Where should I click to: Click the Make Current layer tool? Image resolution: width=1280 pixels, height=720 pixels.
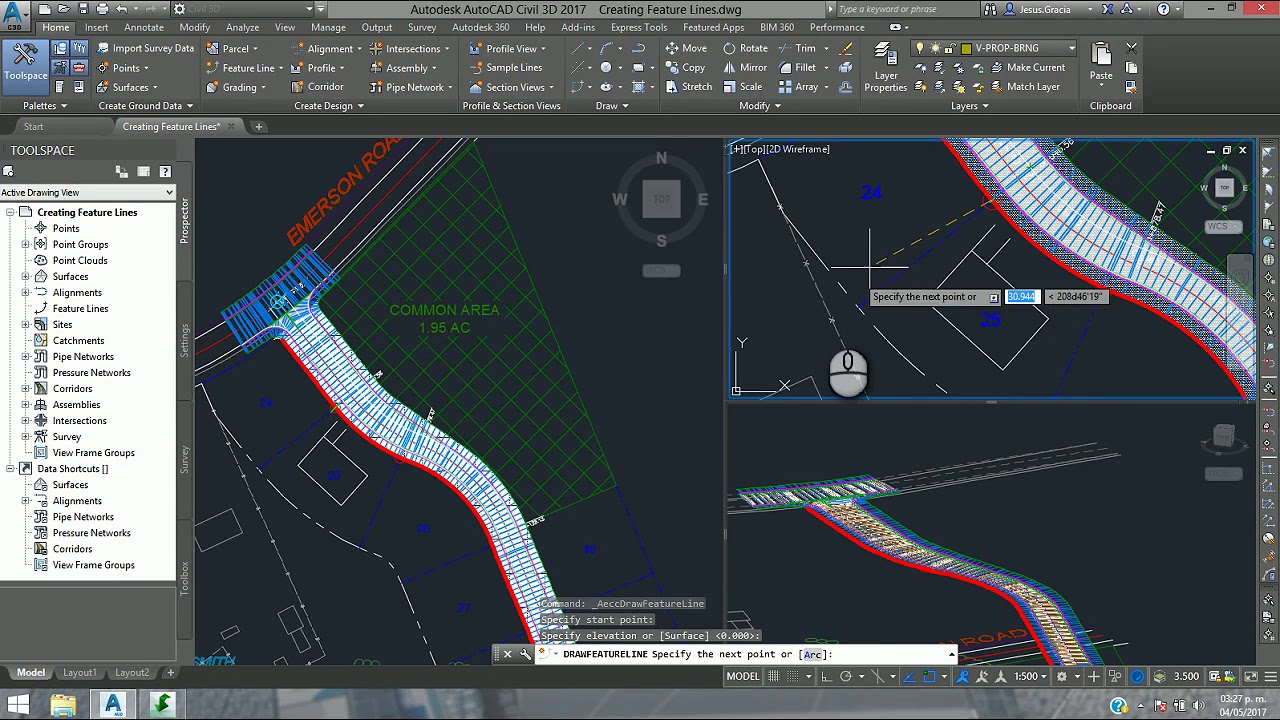(1027, 68)
